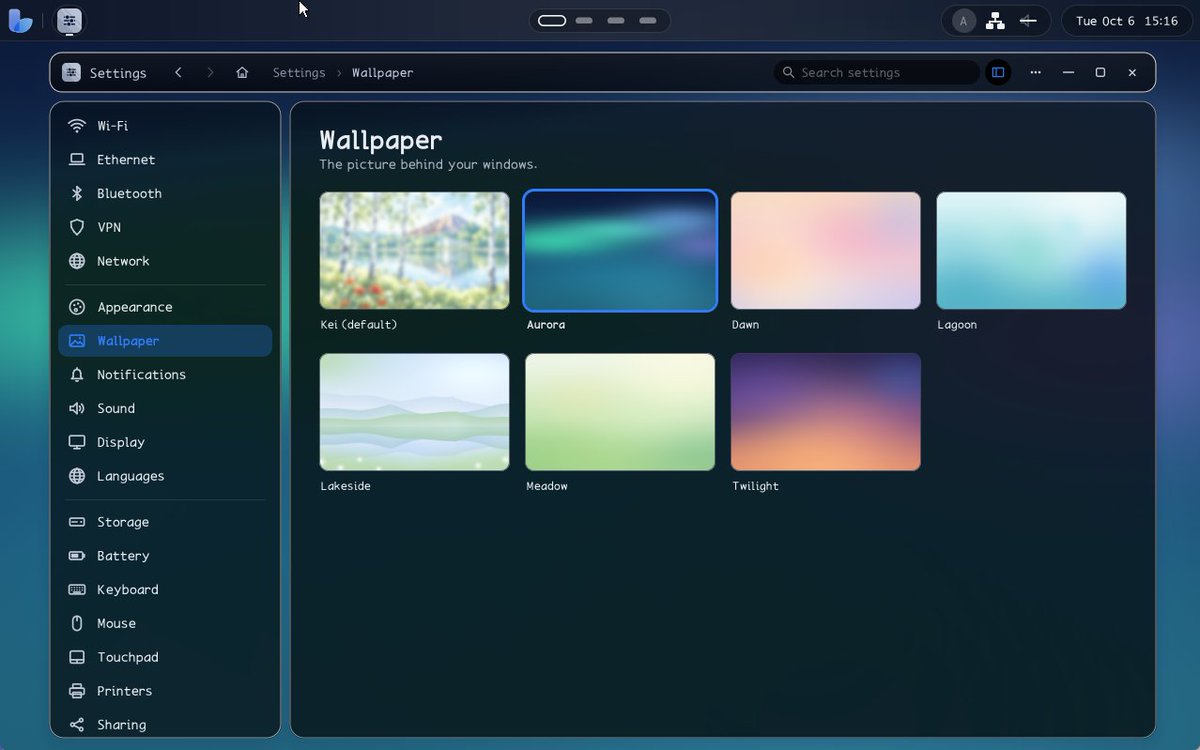This screenshot has height=750, width=1200.
Task: Switch to the third workspace indicator
Action: [x=616, y=20]
